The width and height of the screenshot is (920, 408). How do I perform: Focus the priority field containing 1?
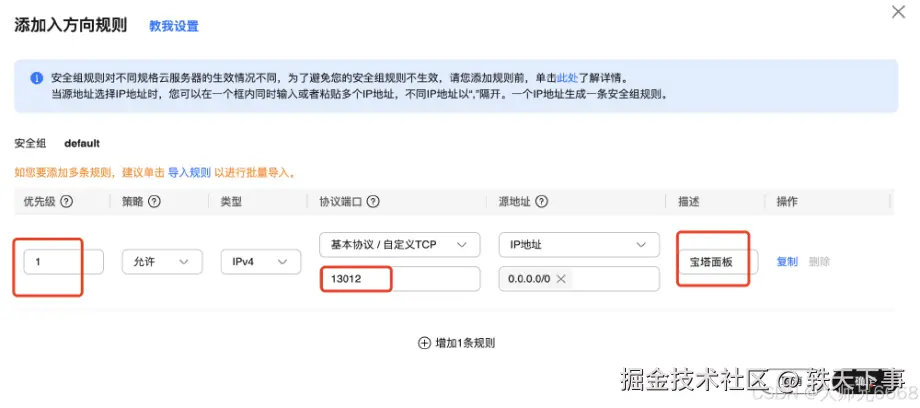pyautogui.click(x=63, y=262)
